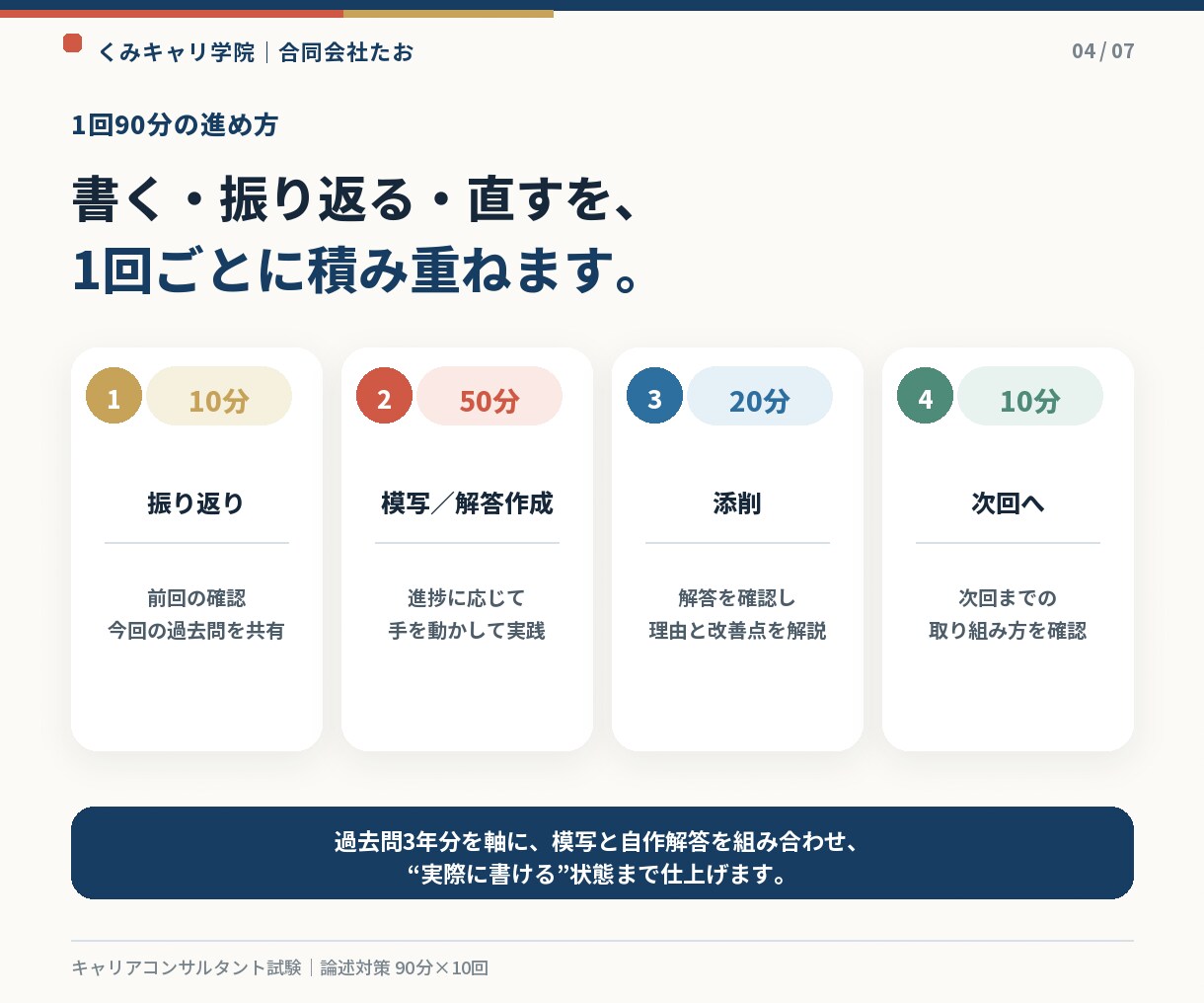Click the footer text キャリアコンサルタント試験
The image size is (1204, 1003).
click(187, 967)
